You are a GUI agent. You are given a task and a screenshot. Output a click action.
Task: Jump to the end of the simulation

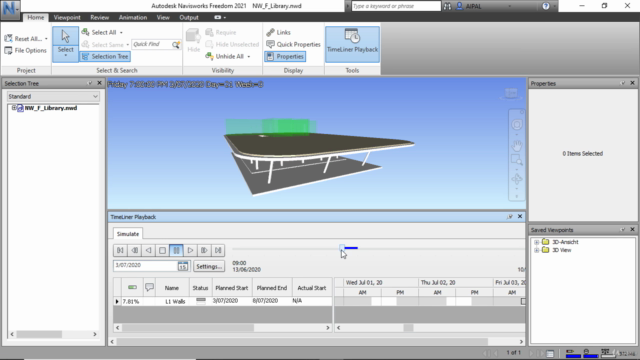tap(218, 250)
